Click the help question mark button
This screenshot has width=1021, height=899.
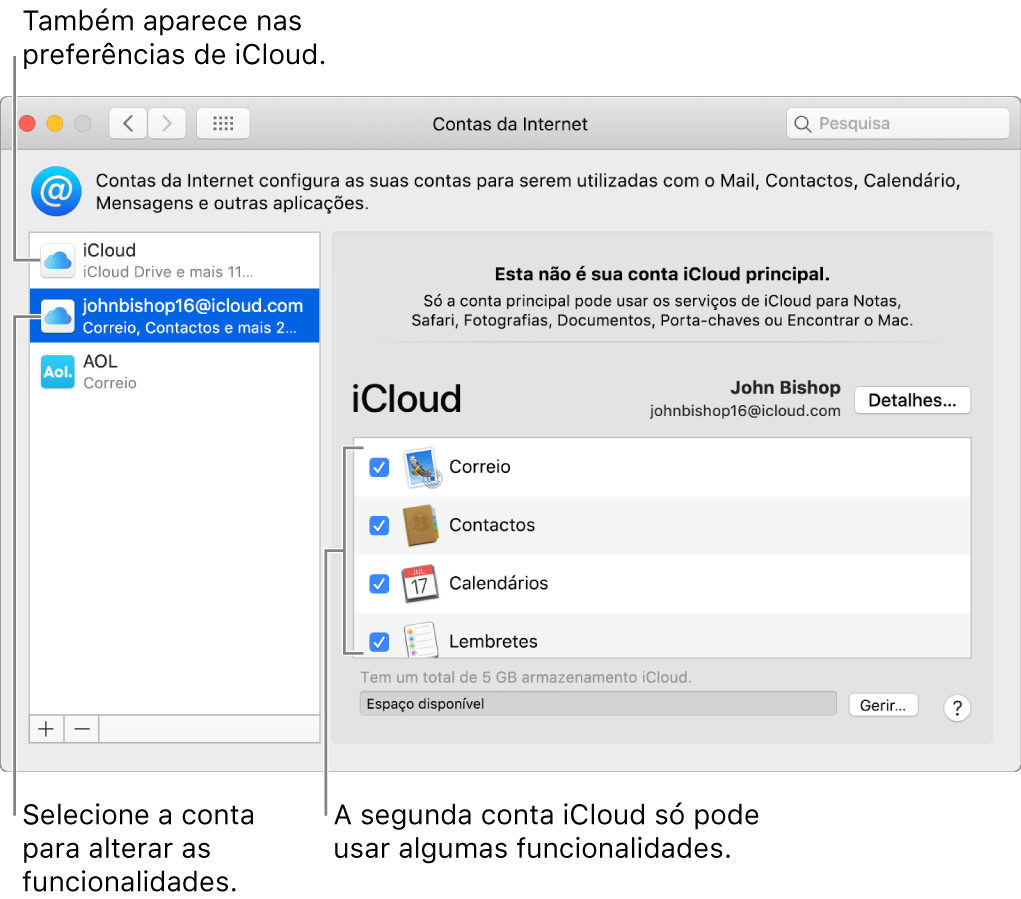[x=957, y=707]
